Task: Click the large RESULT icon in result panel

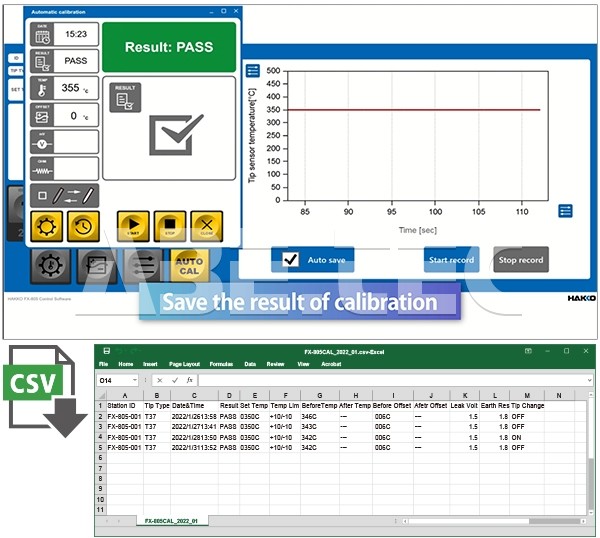Action: point(125,98)
